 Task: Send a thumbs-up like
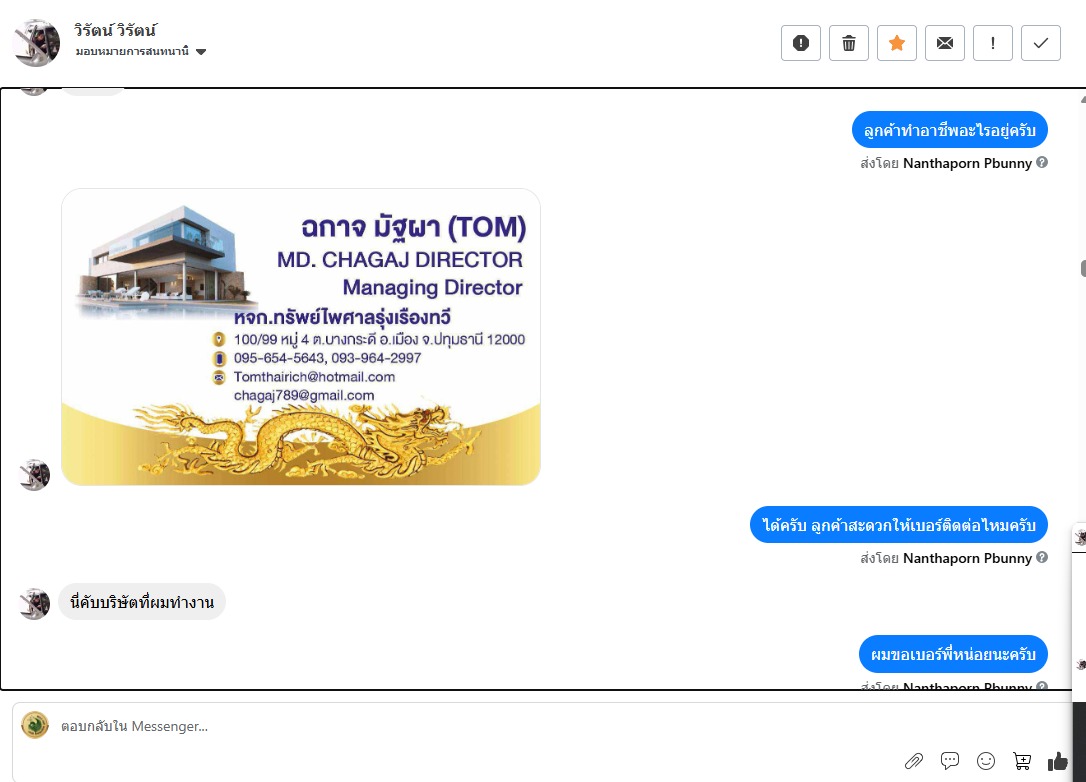coord(1058,761)
